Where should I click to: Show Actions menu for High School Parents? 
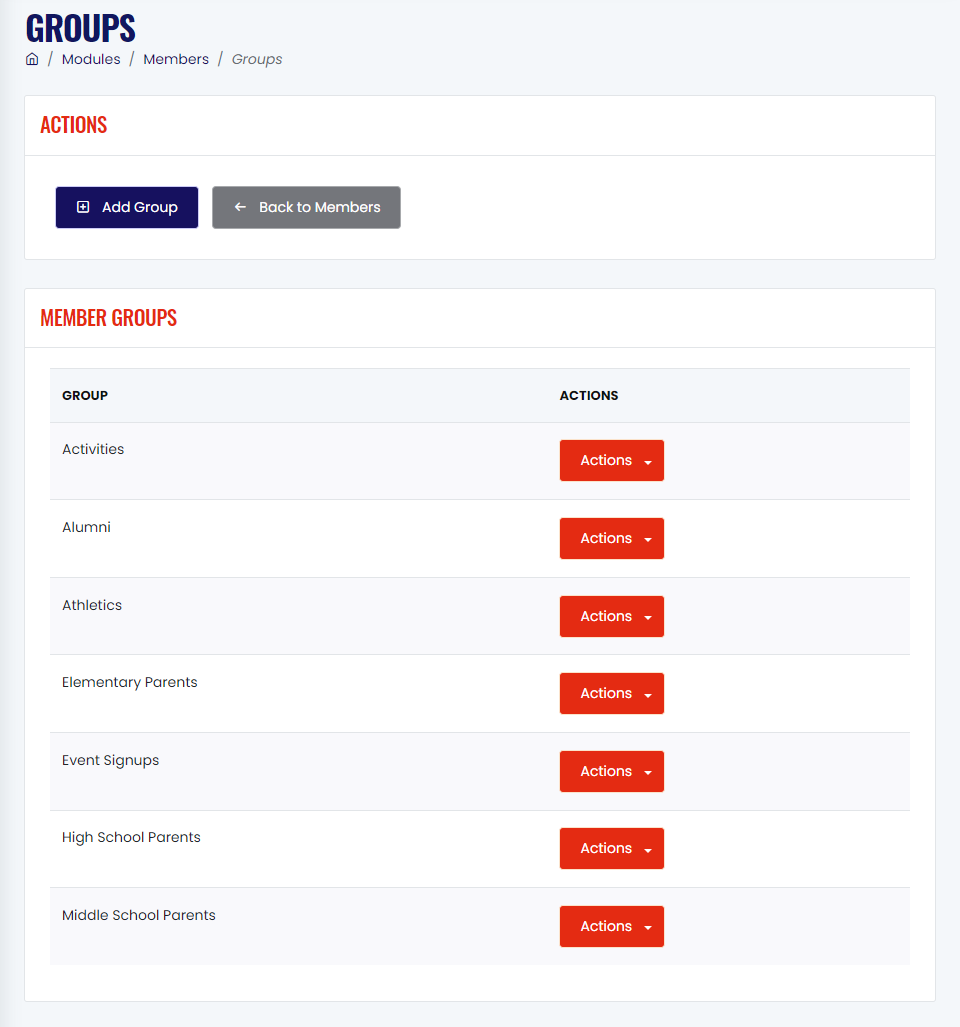pos(612,849)
